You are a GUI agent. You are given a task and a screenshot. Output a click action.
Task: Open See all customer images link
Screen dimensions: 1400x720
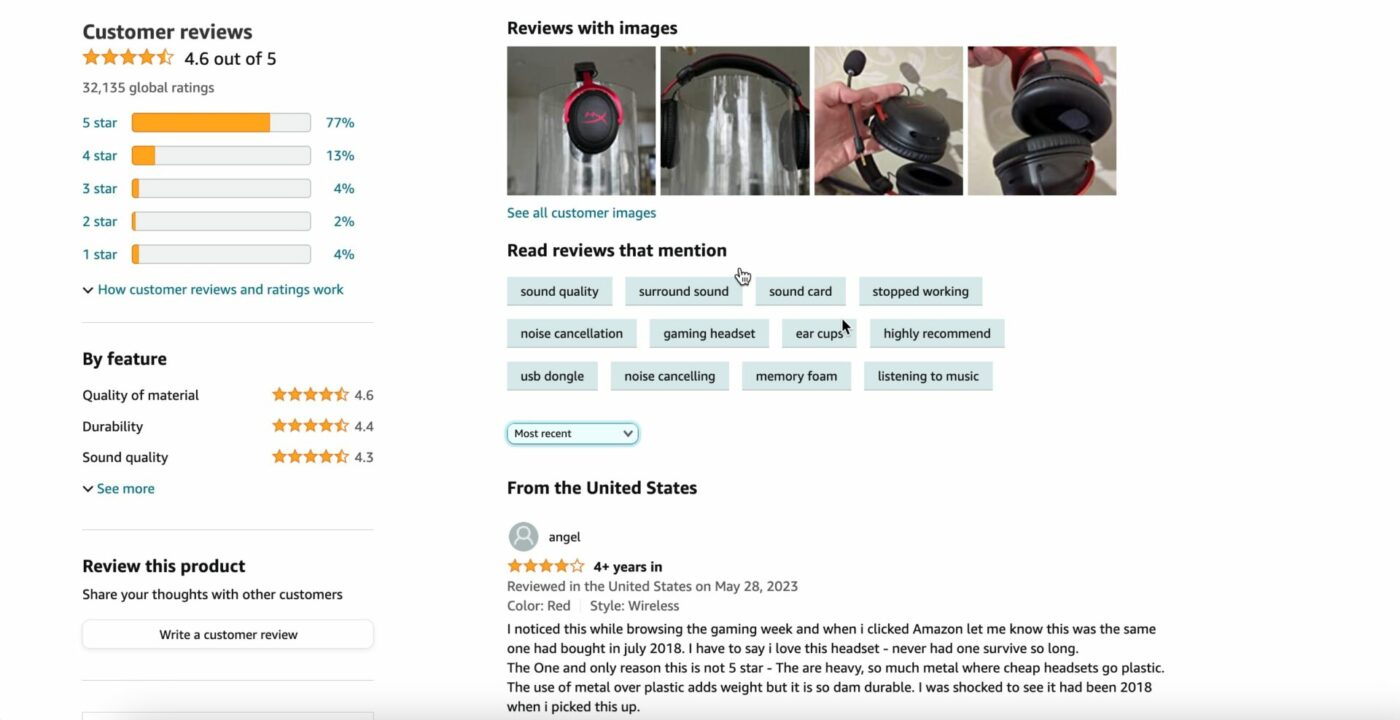click(x=581, y=213)
